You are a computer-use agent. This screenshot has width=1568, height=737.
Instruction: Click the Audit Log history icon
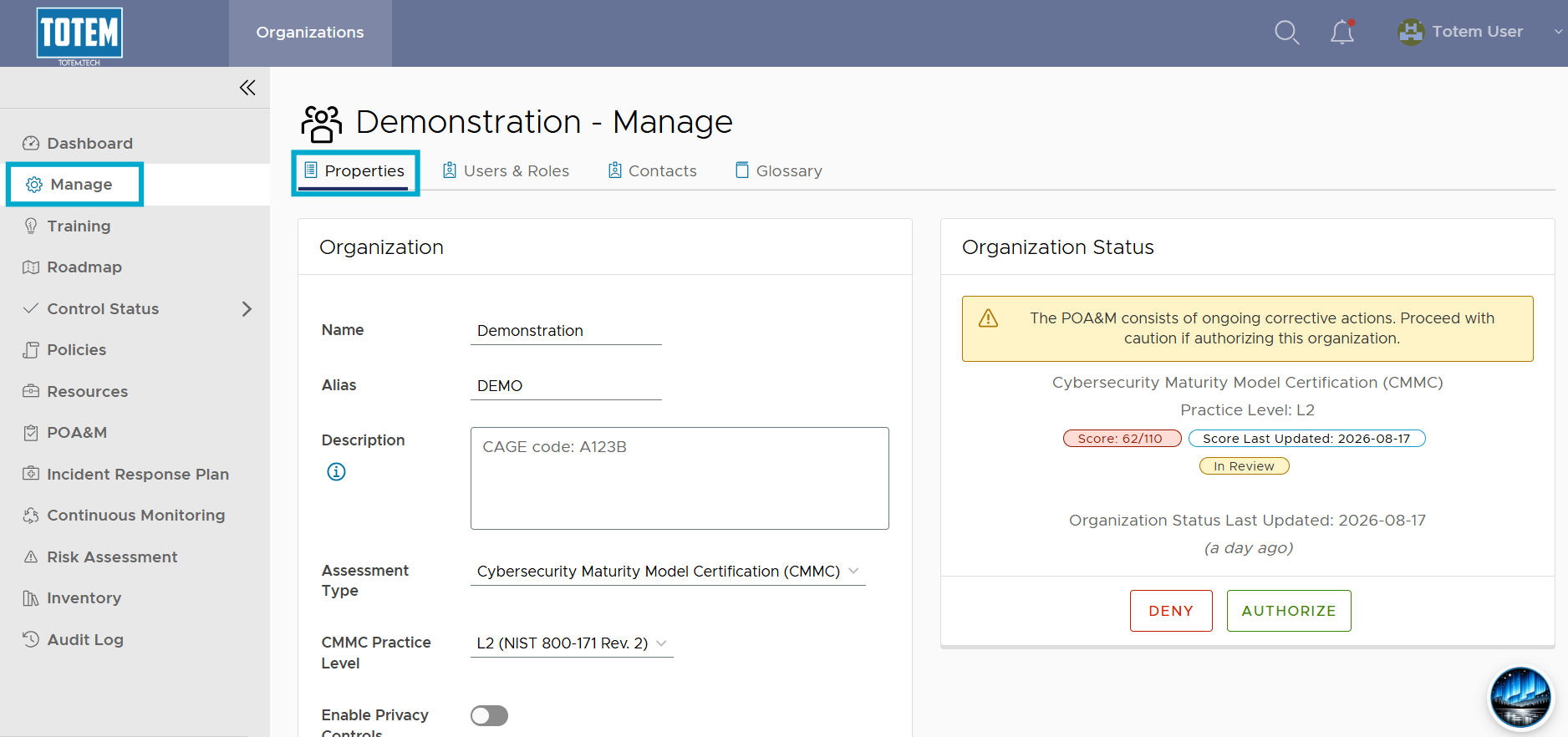pos(31,639)
